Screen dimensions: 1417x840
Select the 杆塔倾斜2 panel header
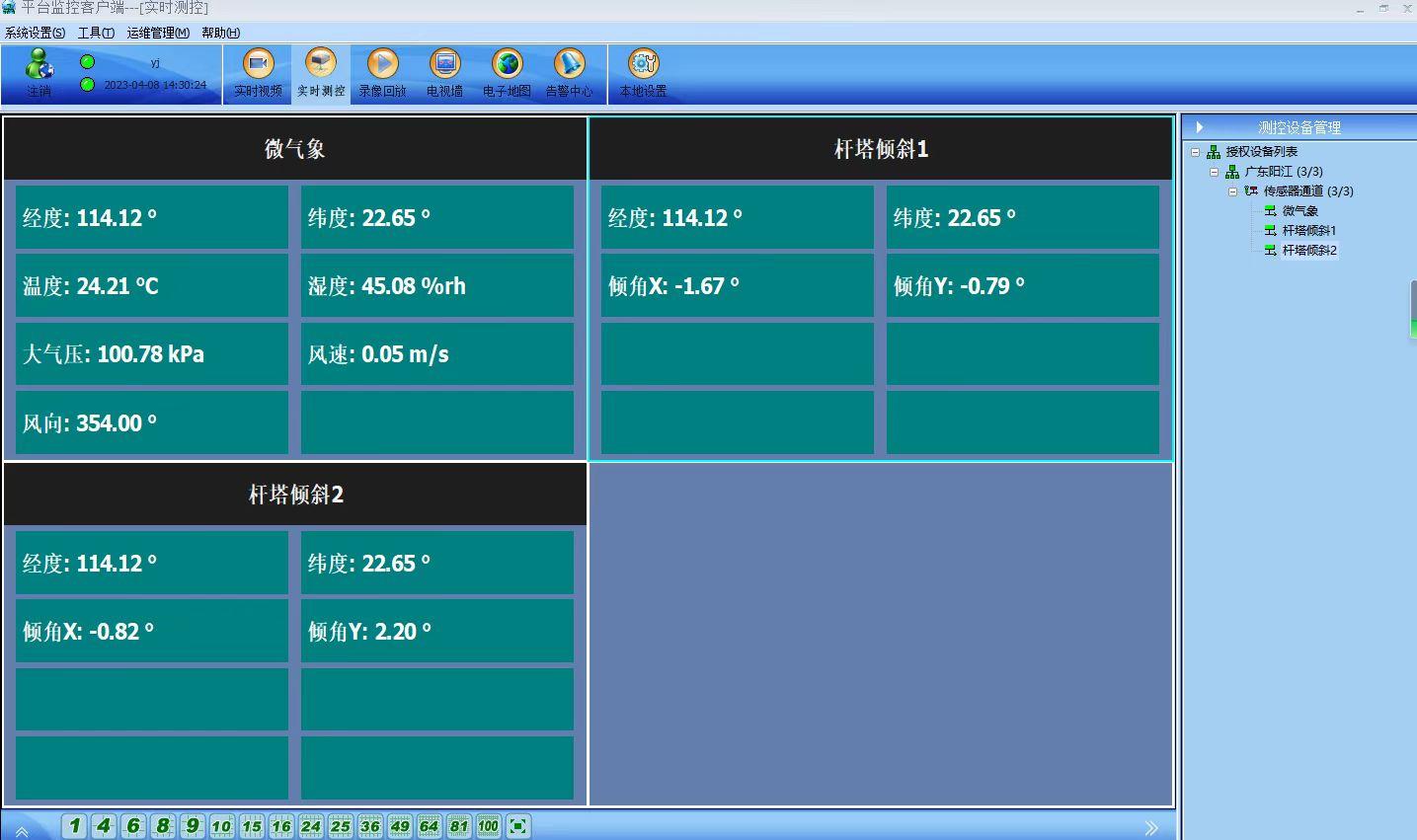295,495
